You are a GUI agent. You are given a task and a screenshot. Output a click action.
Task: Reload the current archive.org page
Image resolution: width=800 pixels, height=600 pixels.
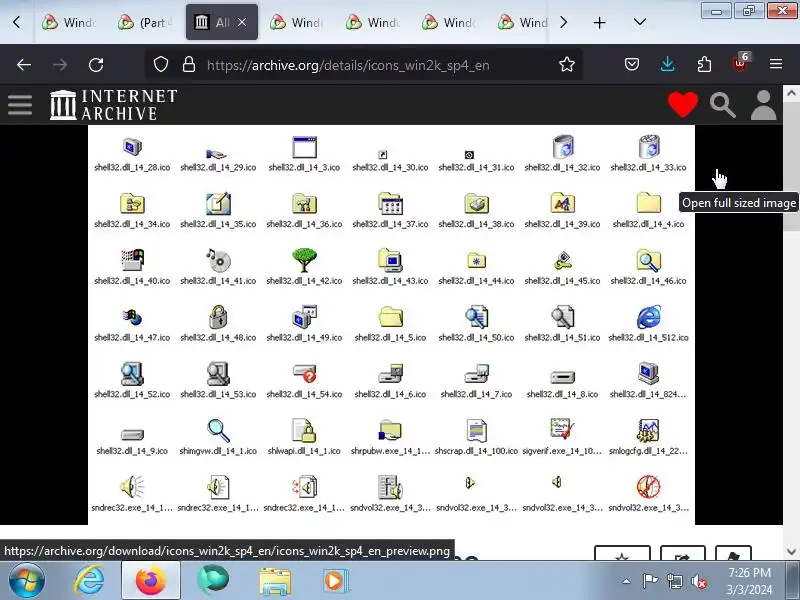pos(96,65)
